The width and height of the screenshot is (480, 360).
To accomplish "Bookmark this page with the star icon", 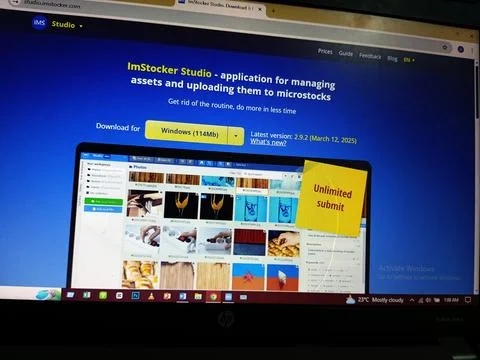I will [x=445, y=47].
